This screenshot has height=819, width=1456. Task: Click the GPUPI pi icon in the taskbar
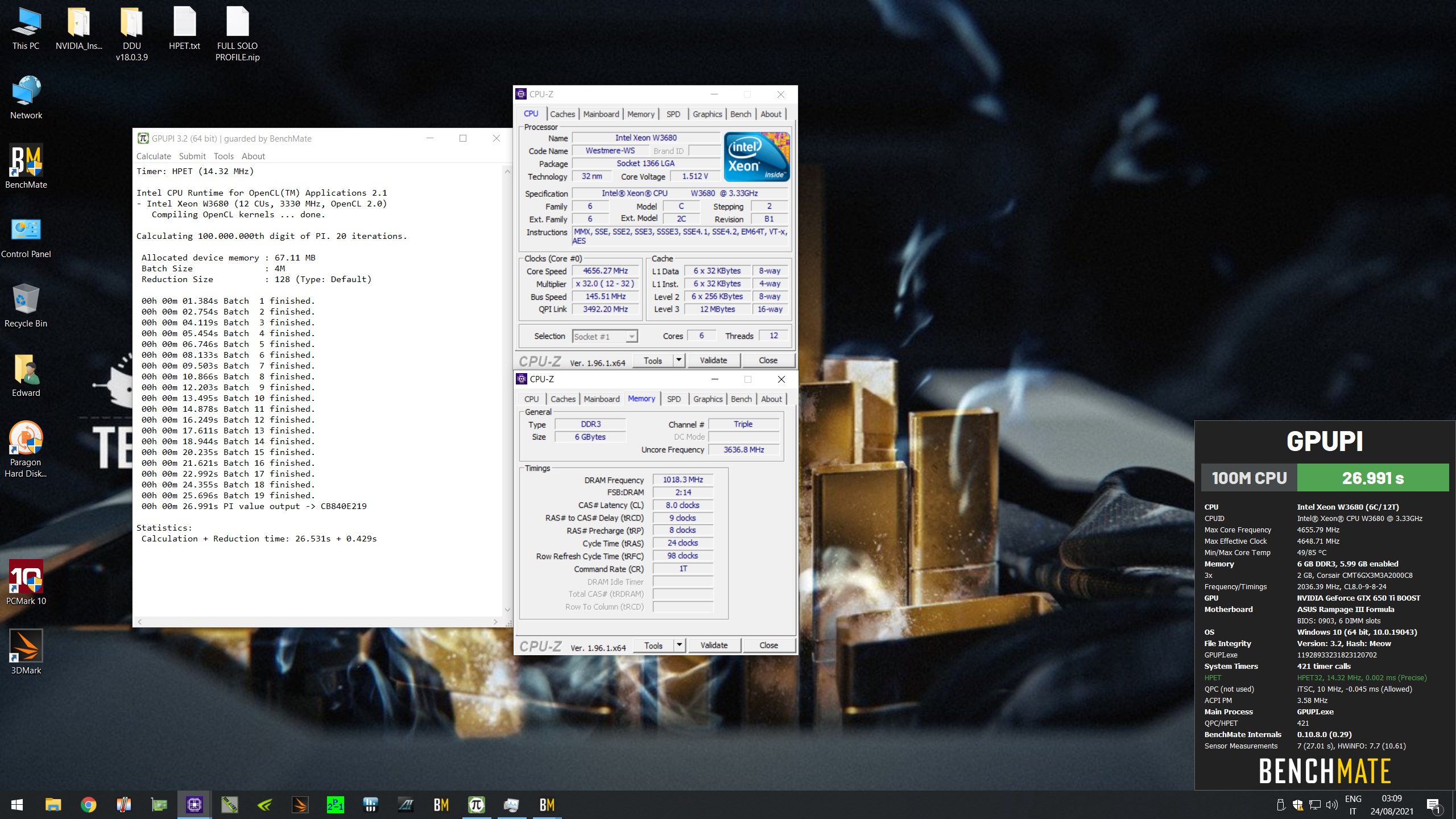(476, 804)
